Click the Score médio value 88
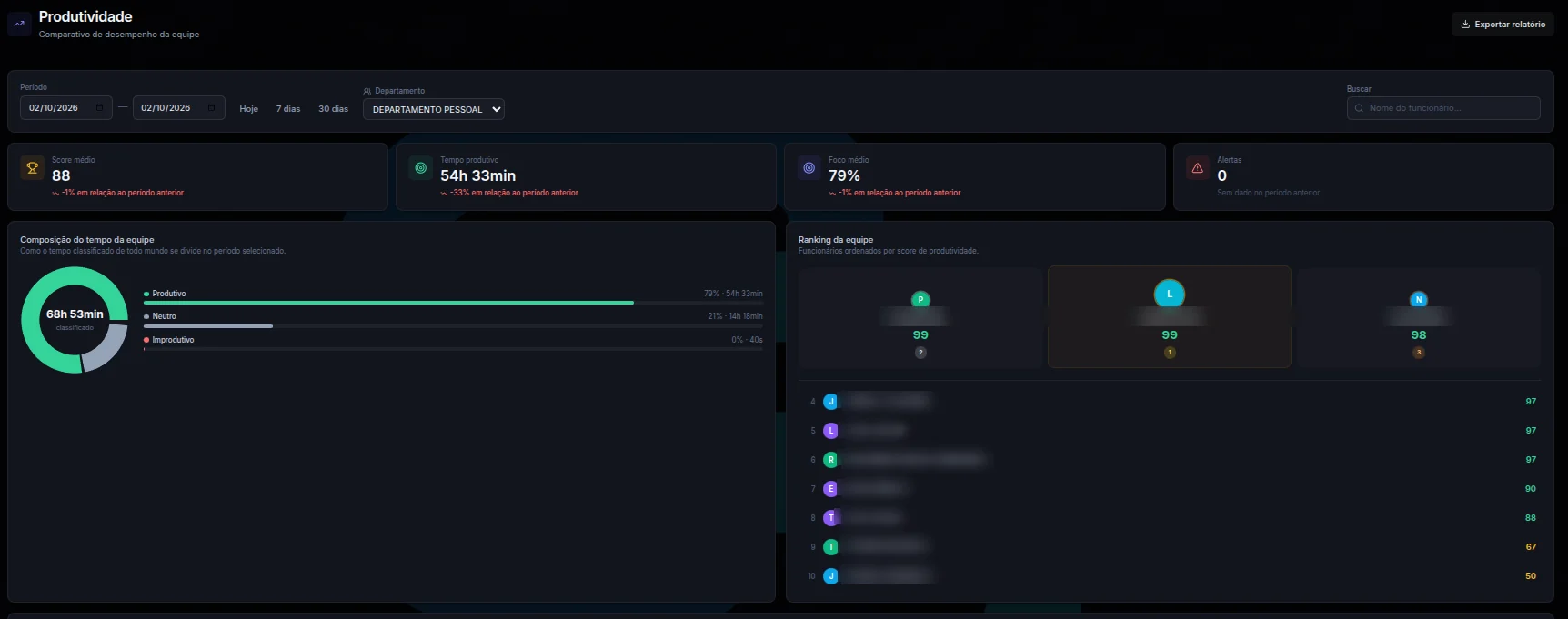 [61, 175]
